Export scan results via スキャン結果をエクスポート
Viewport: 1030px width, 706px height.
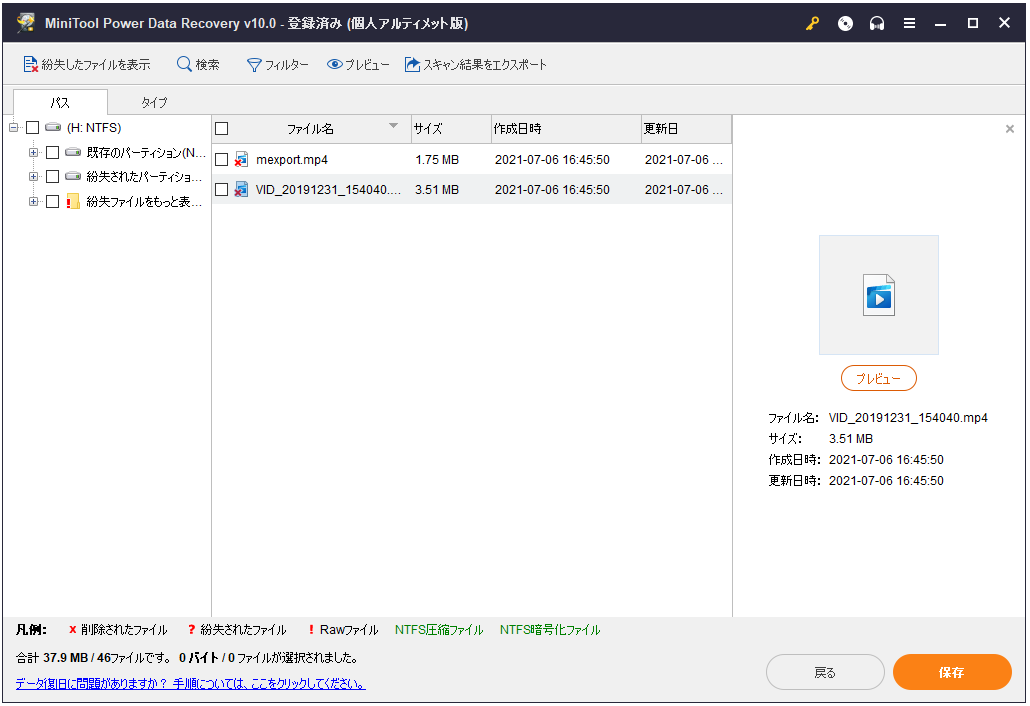pos(476,65)
